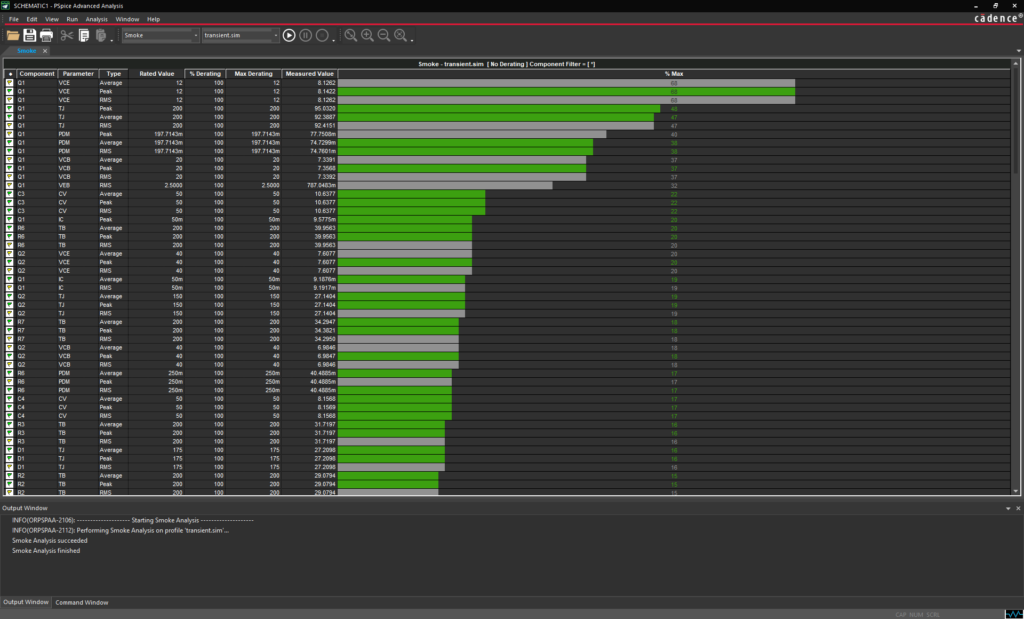
Task: Open the document tab list arrow
Action: point(1018,51)
